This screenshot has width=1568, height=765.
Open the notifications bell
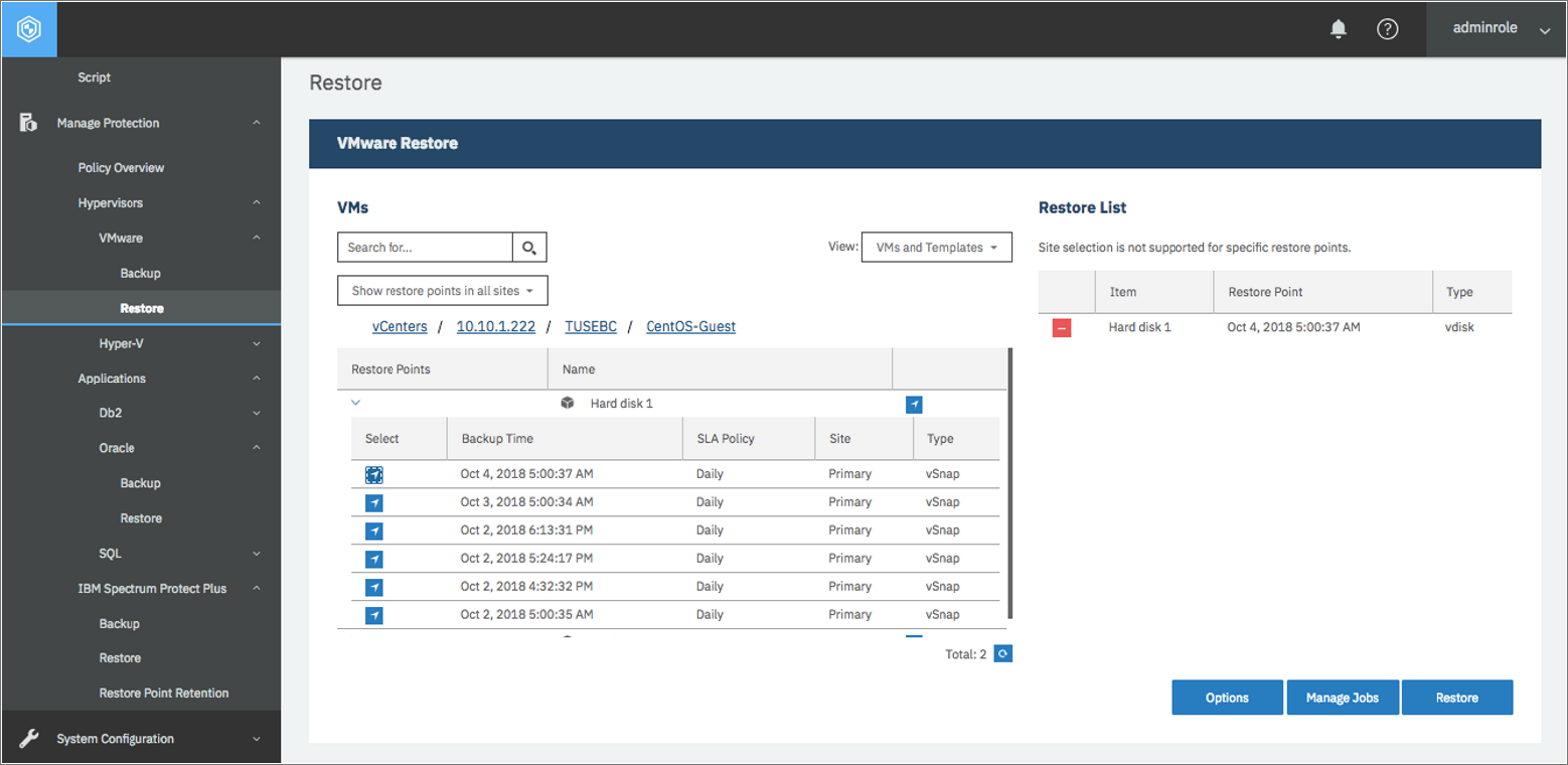(1338, 29)
